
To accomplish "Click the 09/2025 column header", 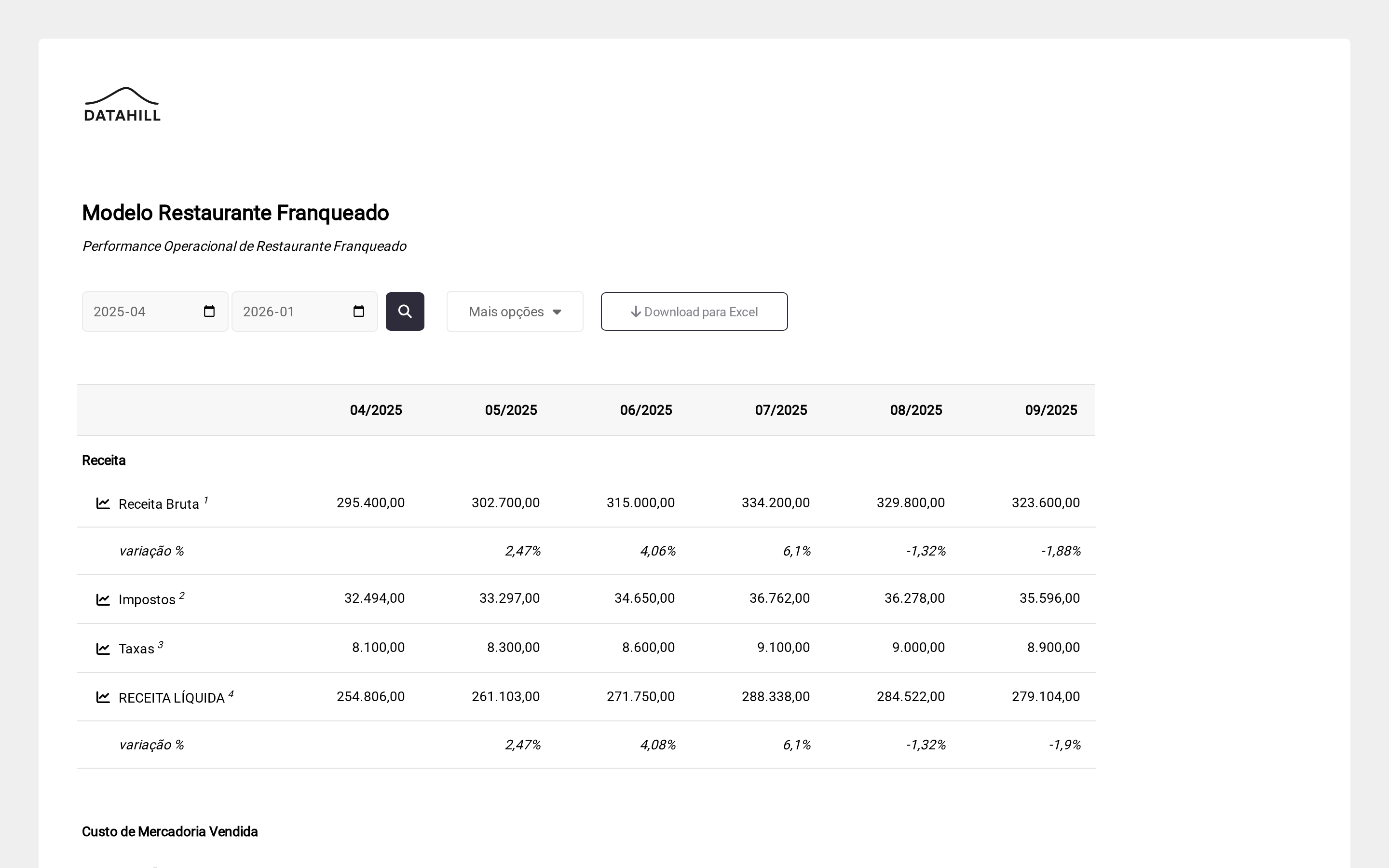I will [x=1050, y=410].
